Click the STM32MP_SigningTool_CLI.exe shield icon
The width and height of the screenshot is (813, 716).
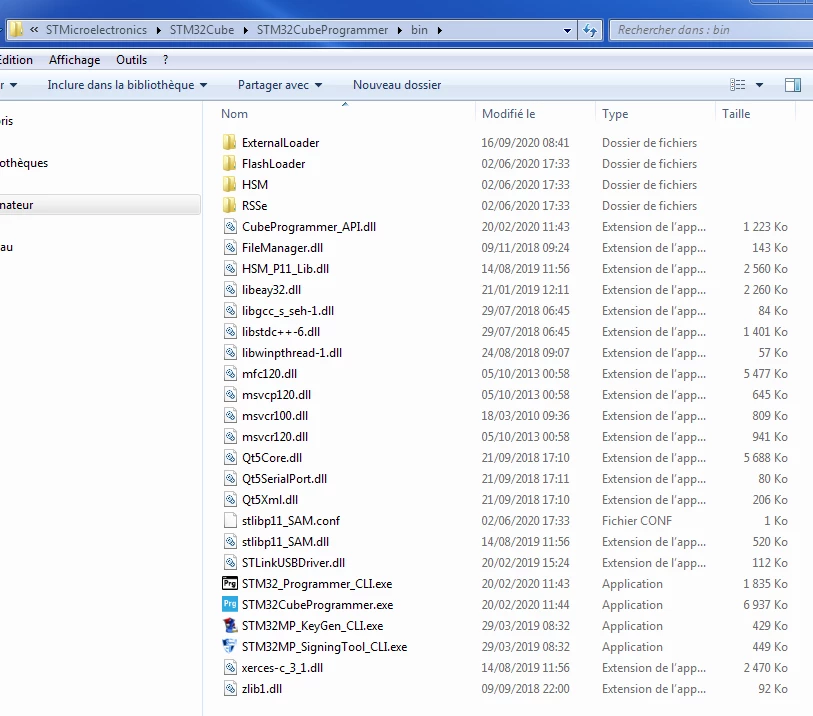(x=229, y=647)
